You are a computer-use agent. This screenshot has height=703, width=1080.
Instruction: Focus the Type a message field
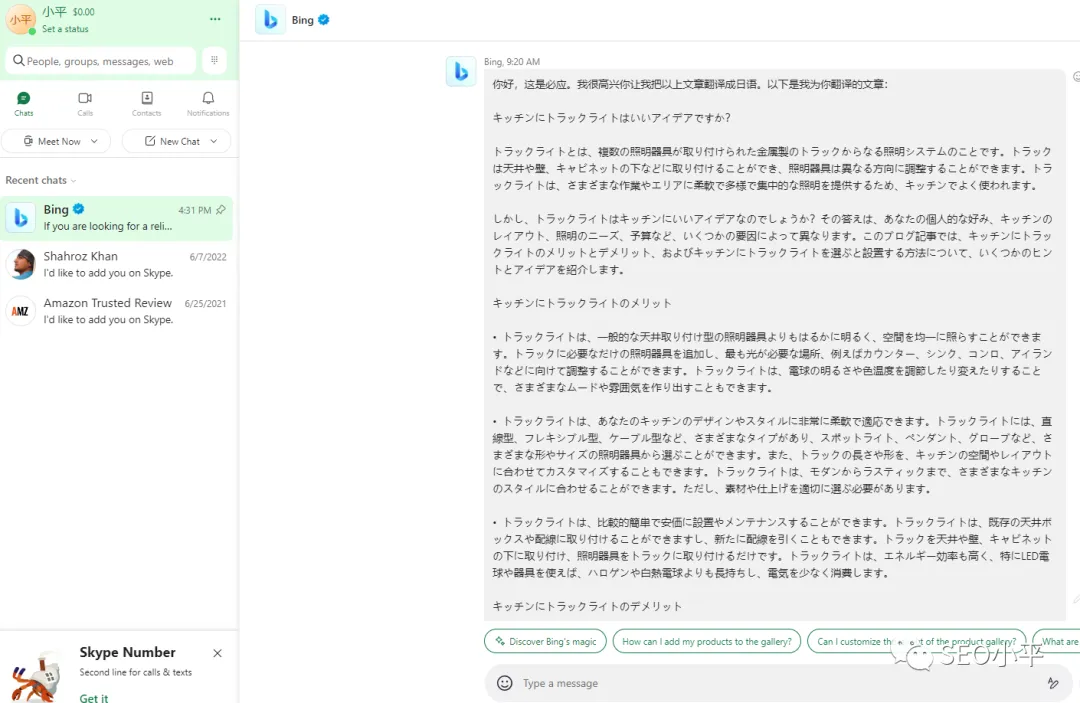pyautogui.click(x=778, y=683)
